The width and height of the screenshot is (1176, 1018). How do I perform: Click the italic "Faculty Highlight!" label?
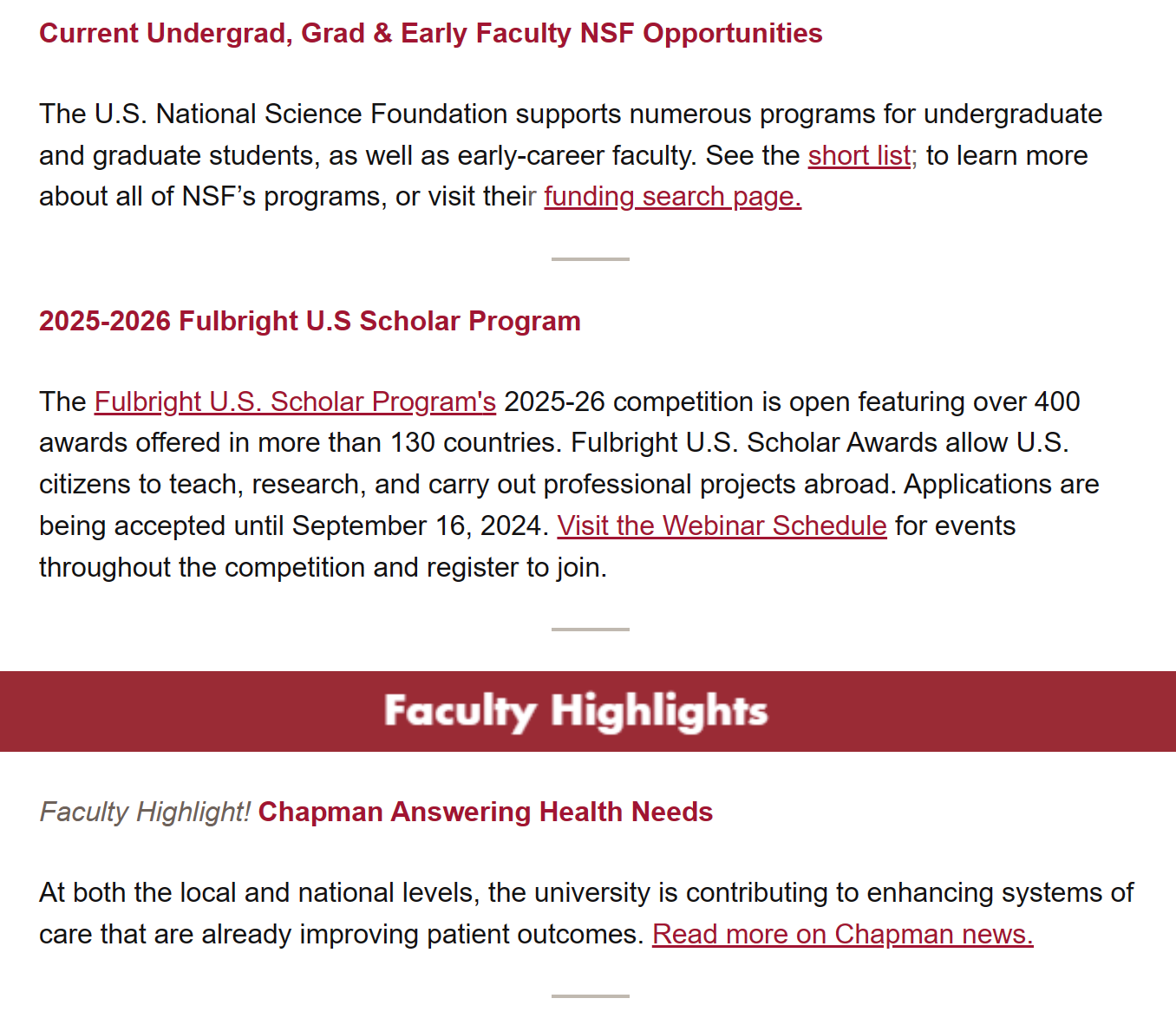pos(145,812)
